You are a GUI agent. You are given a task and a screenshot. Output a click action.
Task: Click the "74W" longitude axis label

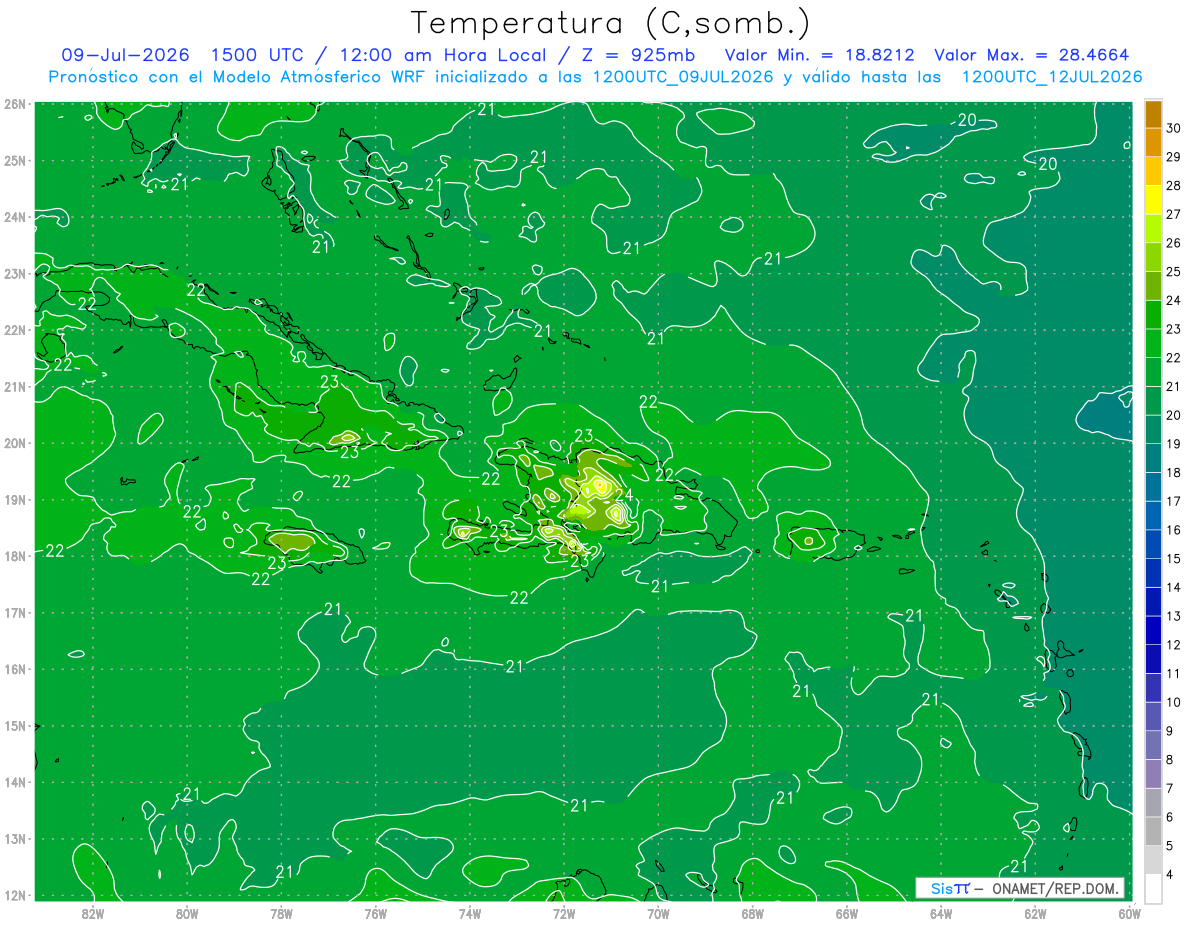click(x=470, y=913)
